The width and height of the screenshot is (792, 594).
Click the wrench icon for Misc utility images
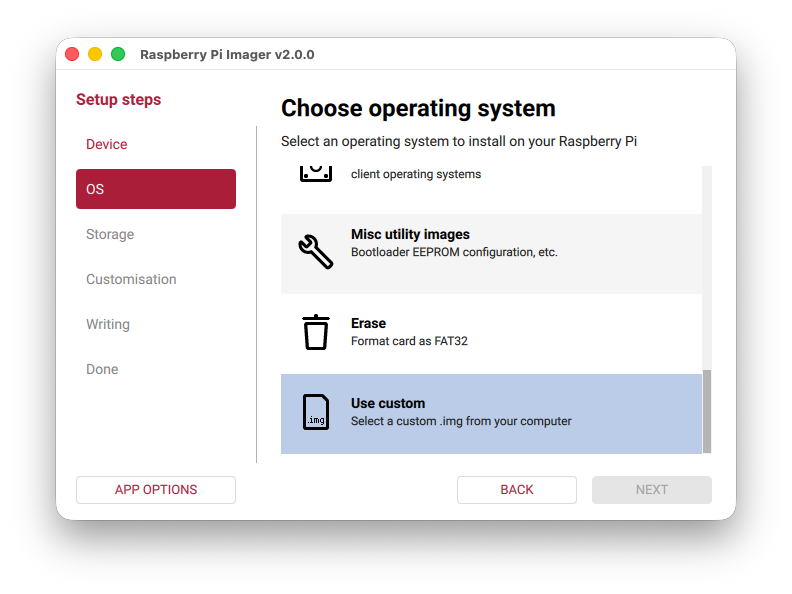(x=316, y=252)
